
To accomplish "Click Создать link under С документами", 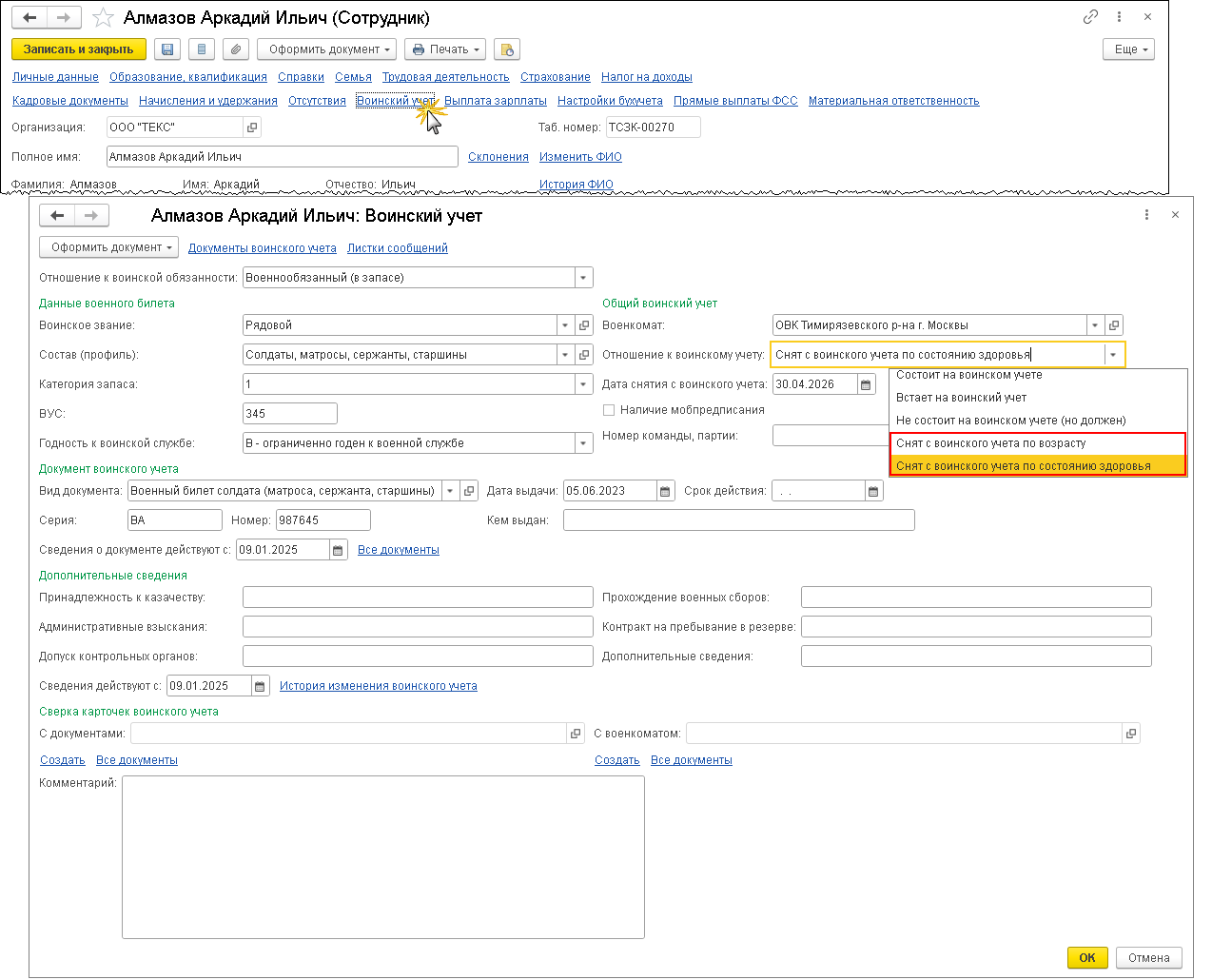I will (63, 760).
